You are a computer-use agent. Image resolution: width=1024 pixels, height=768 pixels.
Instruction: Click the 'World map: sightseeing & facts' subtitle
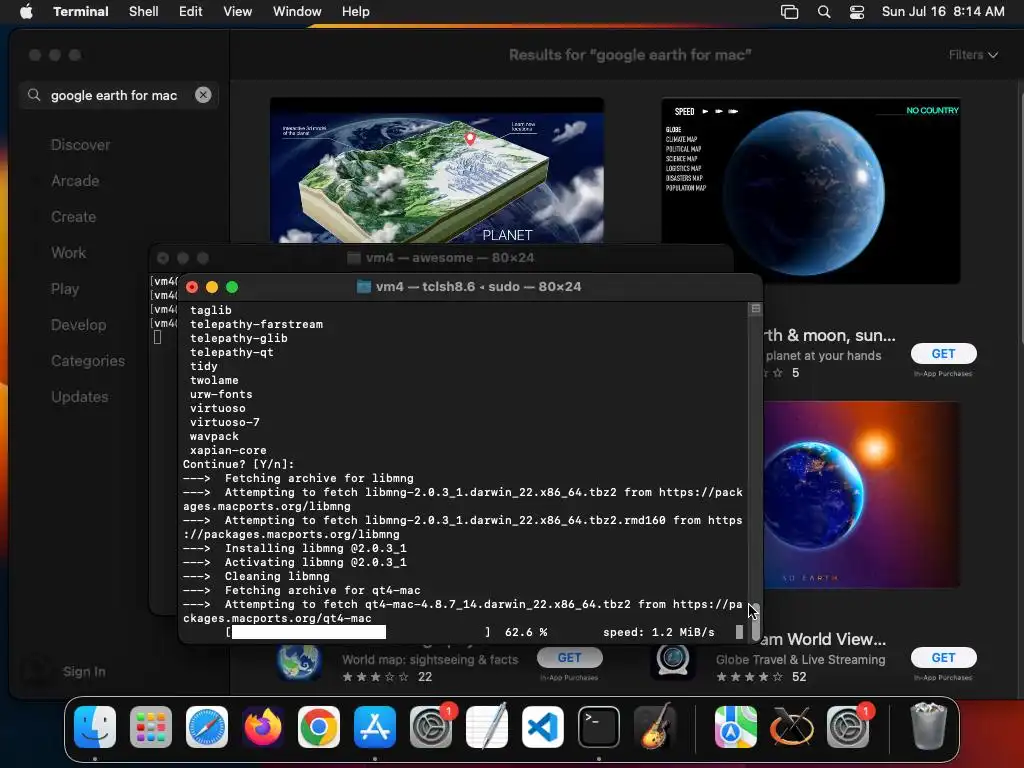tap(430, 660)
